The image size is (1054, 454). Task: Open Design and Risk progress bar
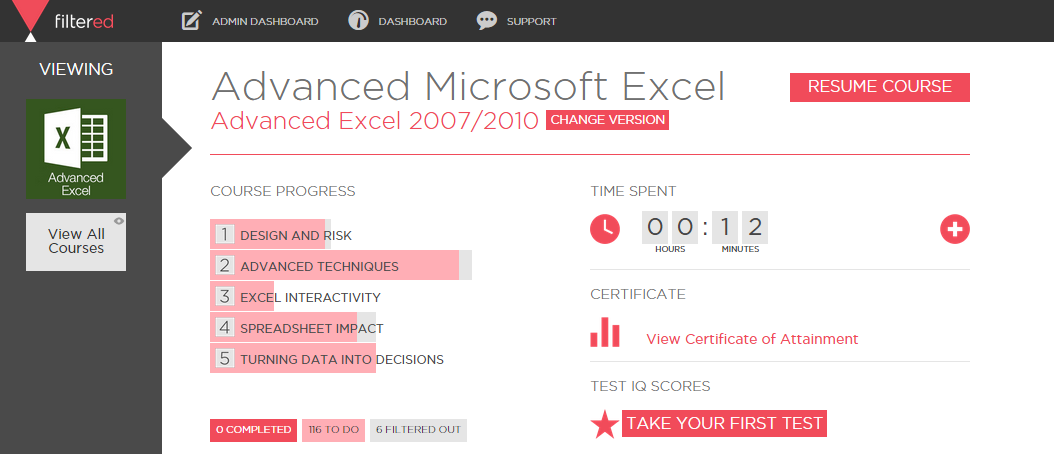coord(270,235)
